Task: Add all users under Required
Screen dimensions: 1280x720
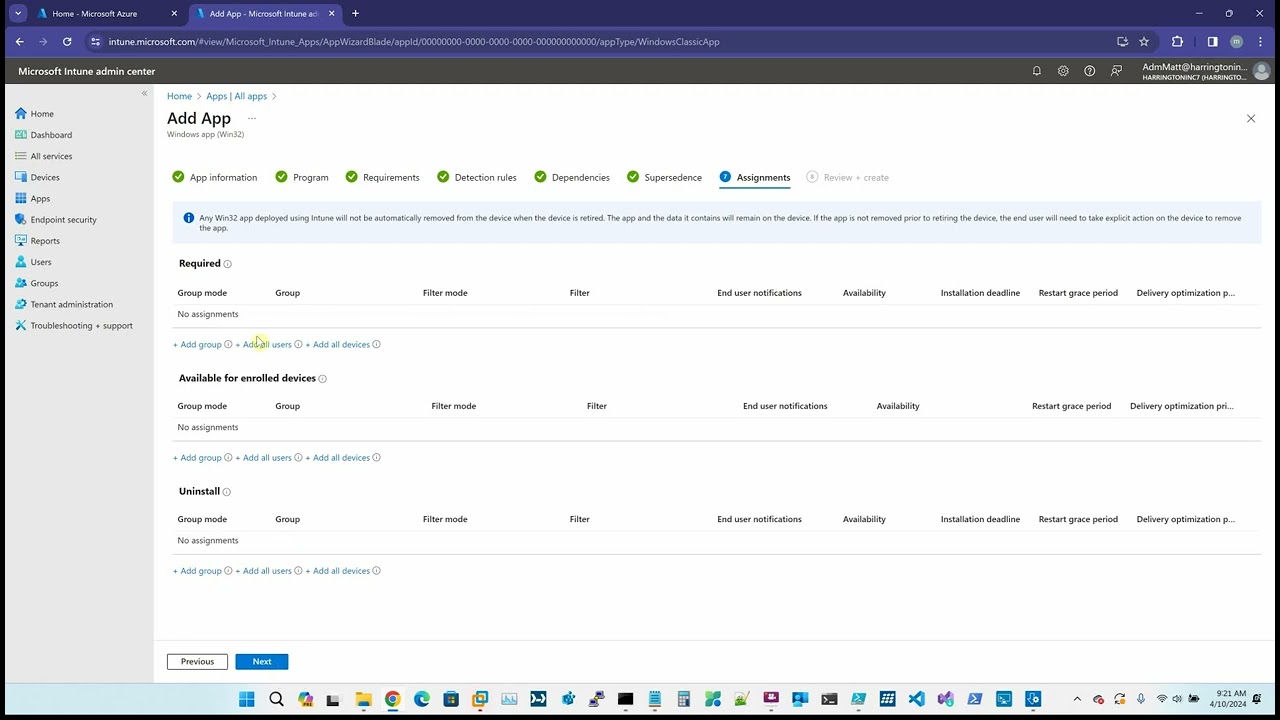Action: pyautogui.click(x=264, y=345)
